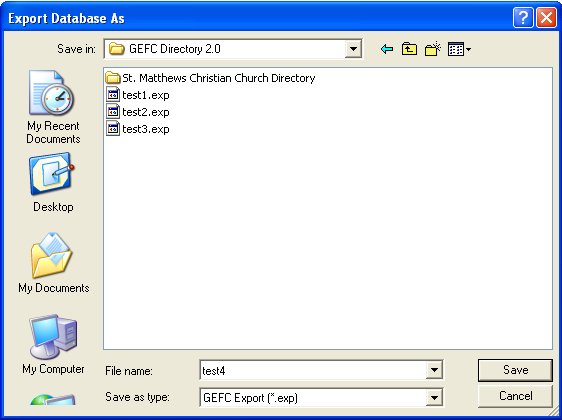Create a new folder
This screenshot has width=562, height=420.
tap(433, 49)
